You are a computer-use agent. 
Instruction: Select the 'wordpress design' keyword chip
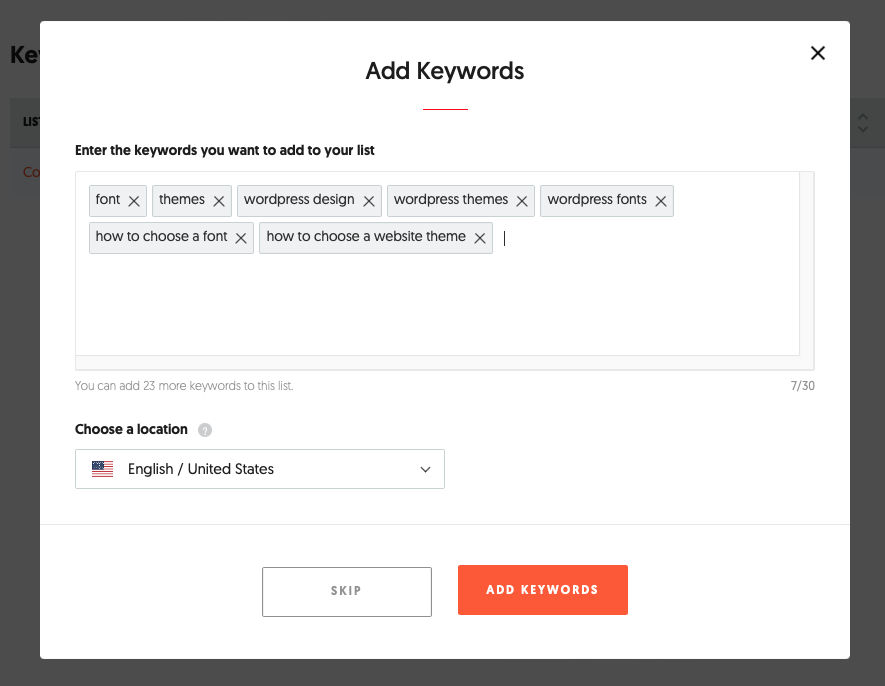click(x=299, y=200)
